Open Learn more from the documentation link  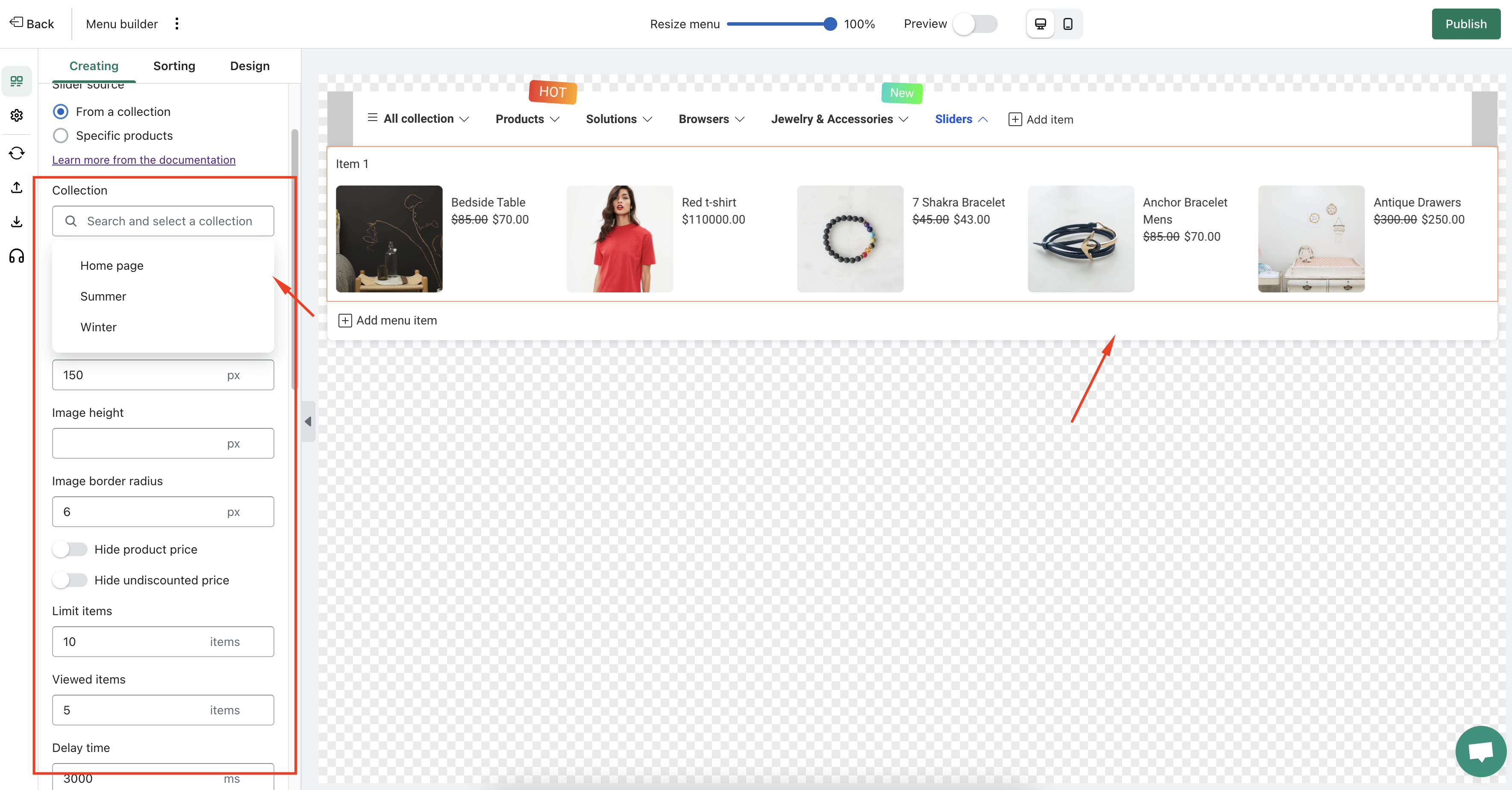[x=144, y=159]
